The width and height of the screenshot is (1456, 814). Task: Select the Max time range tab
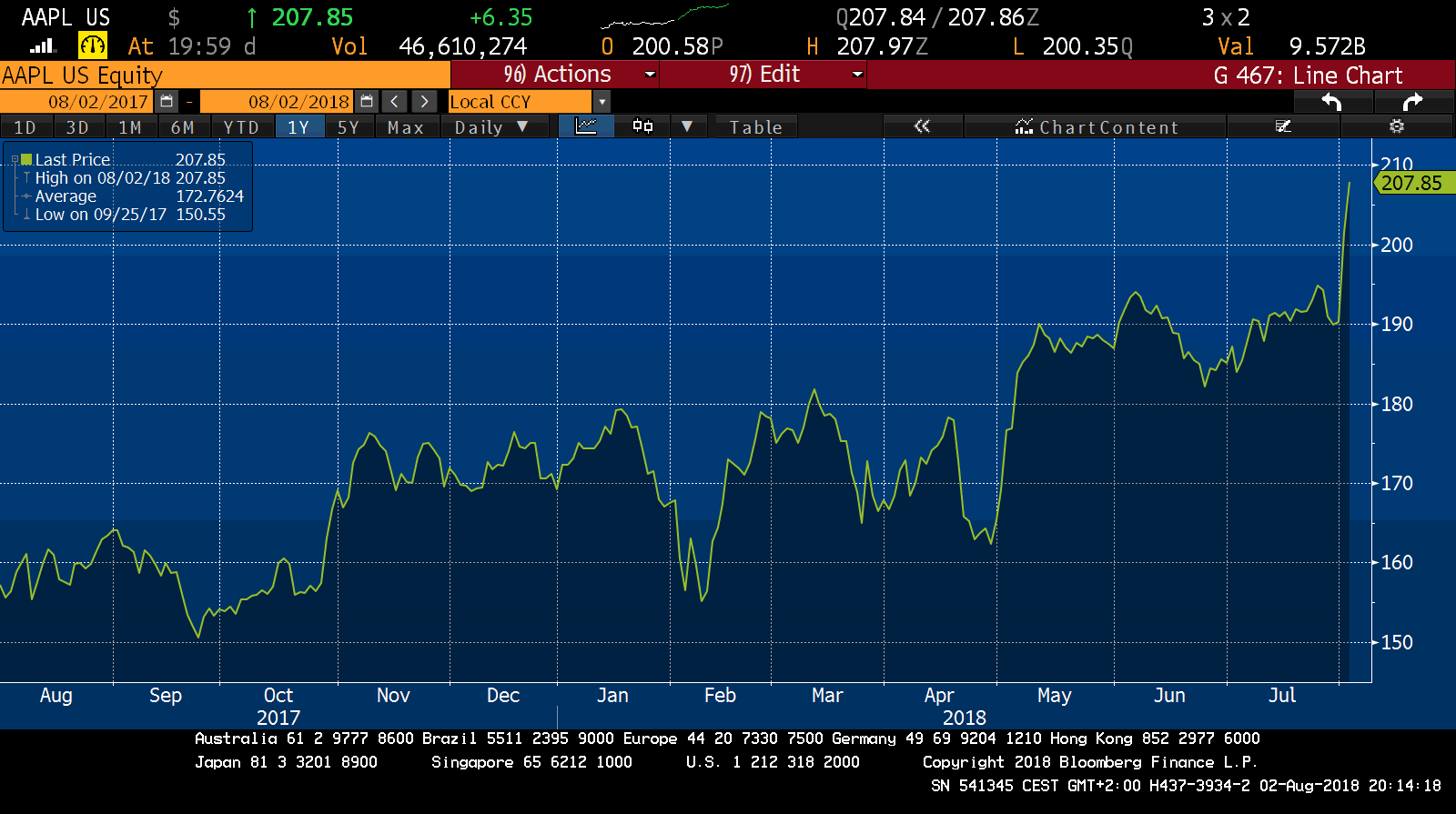click(406, 127)
